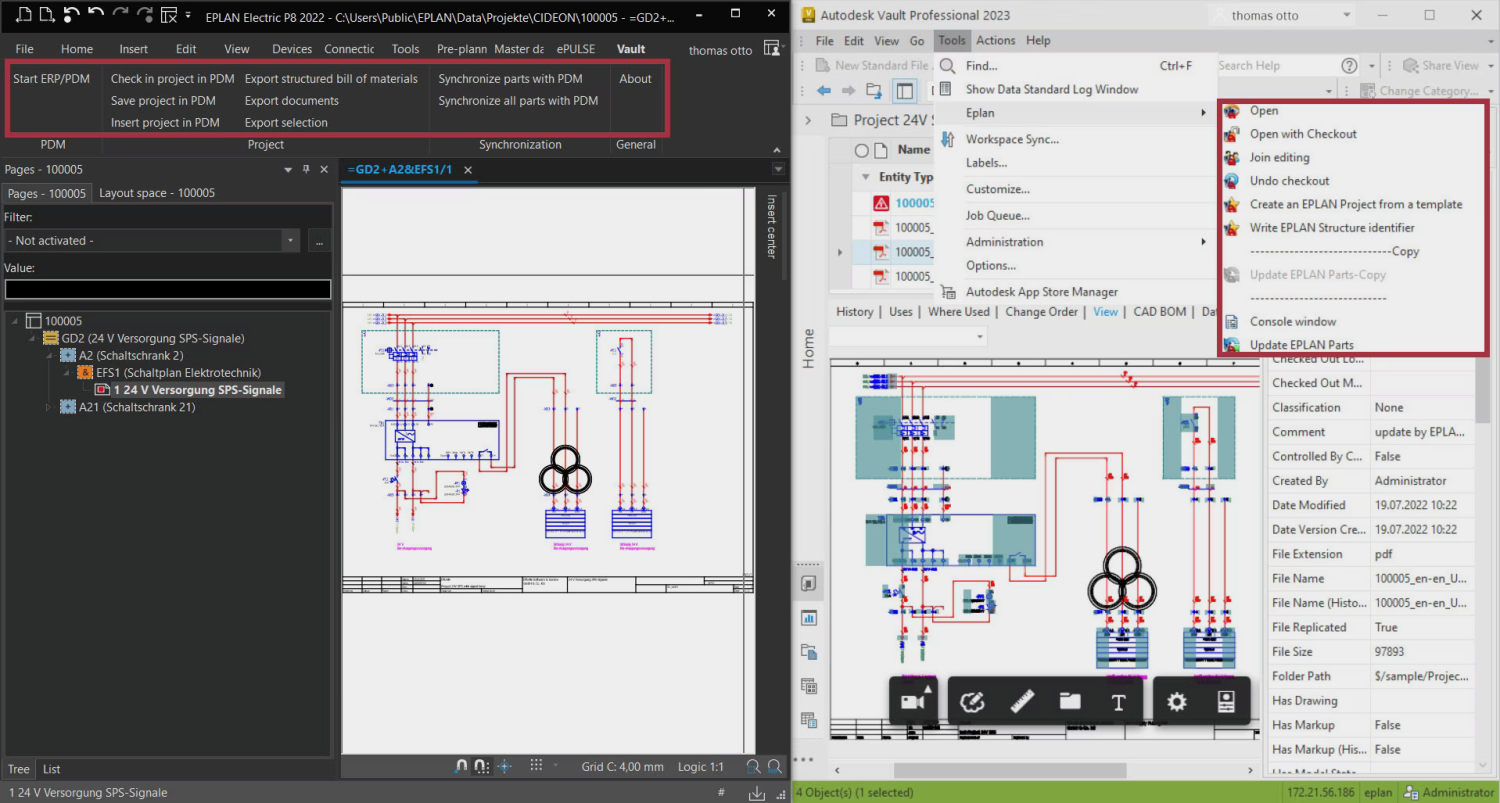This screenshot has width=1500, height=803.
Task: Open the Pages panel dropdown arrow
Action: (289, 169)
